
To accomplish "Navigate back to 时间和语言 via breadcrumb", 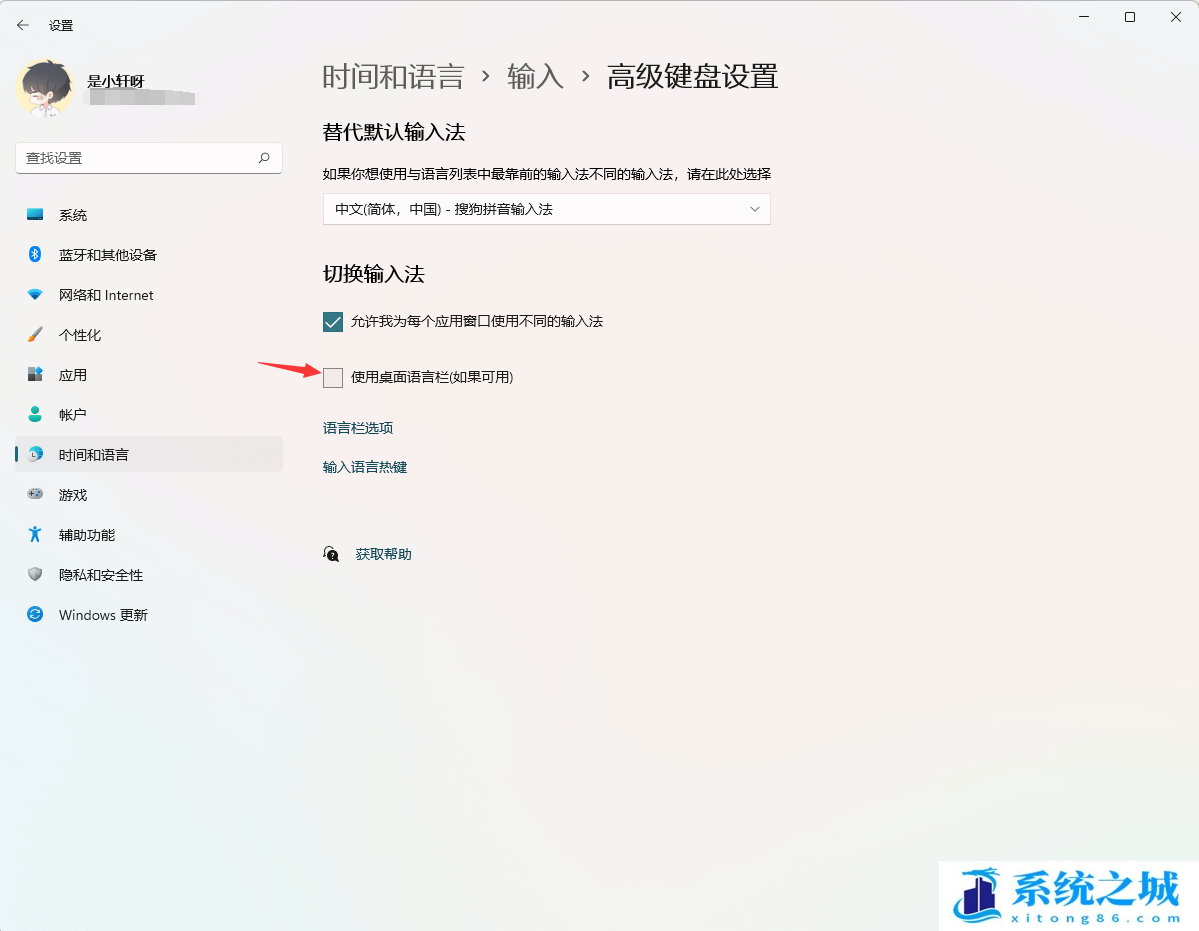I will (392, 77).
